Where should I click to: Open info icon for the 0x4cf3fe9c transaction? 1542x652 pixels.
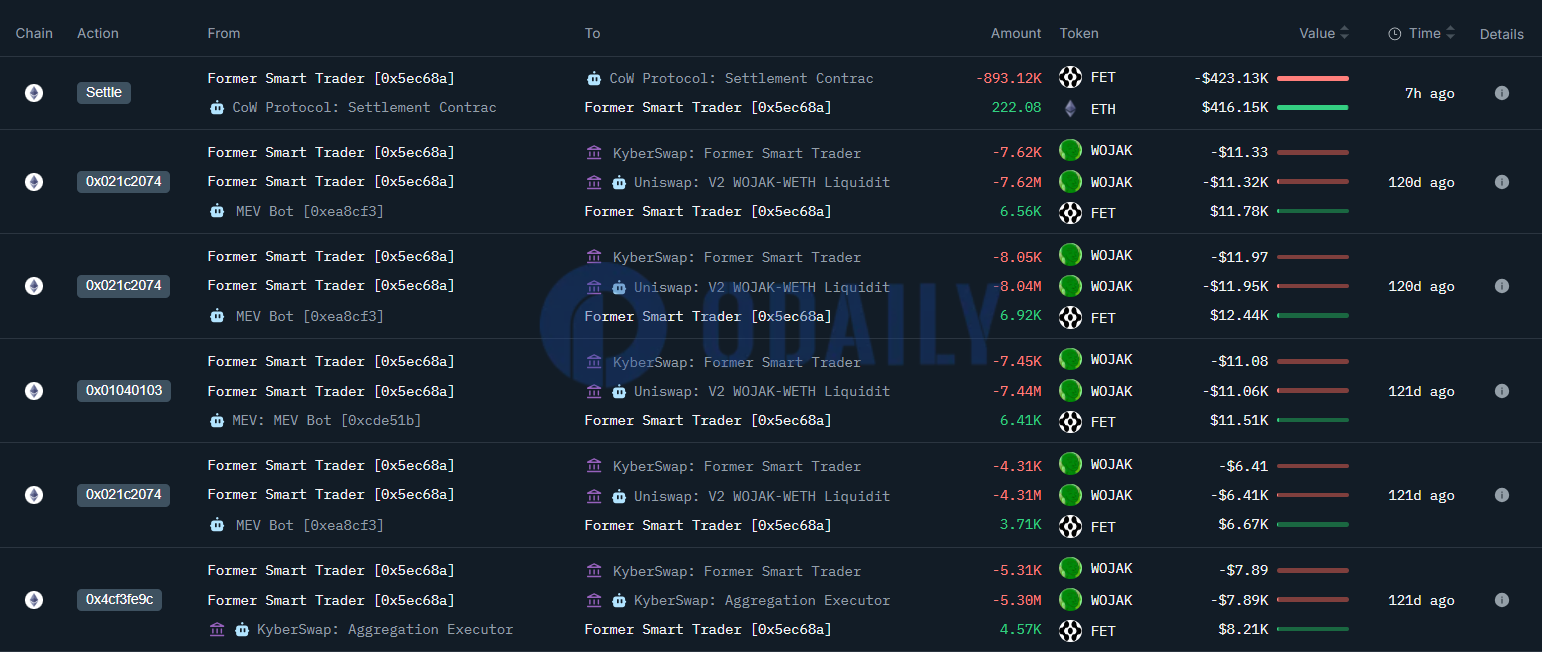[1501, 600]
